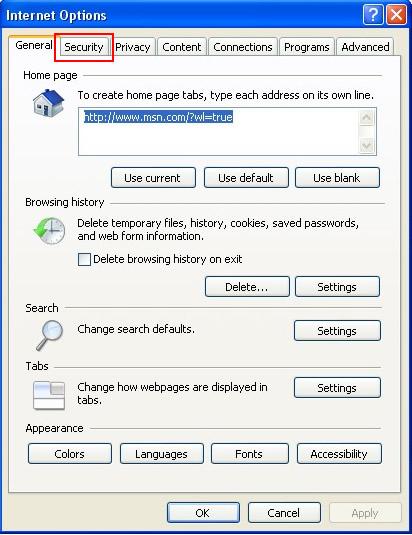412x535 pixels.
Task: Click the Search magnifying glass icon
Action: click(50, 335)
